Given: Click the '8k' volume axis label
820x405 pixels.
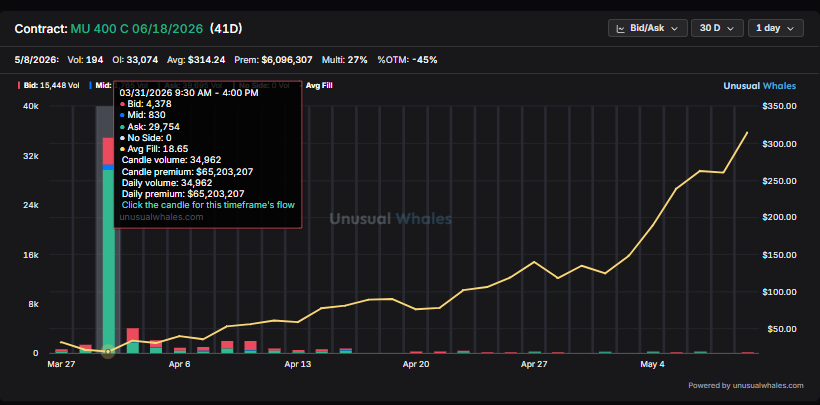Looking at the screenshot, I should (33, 304).
